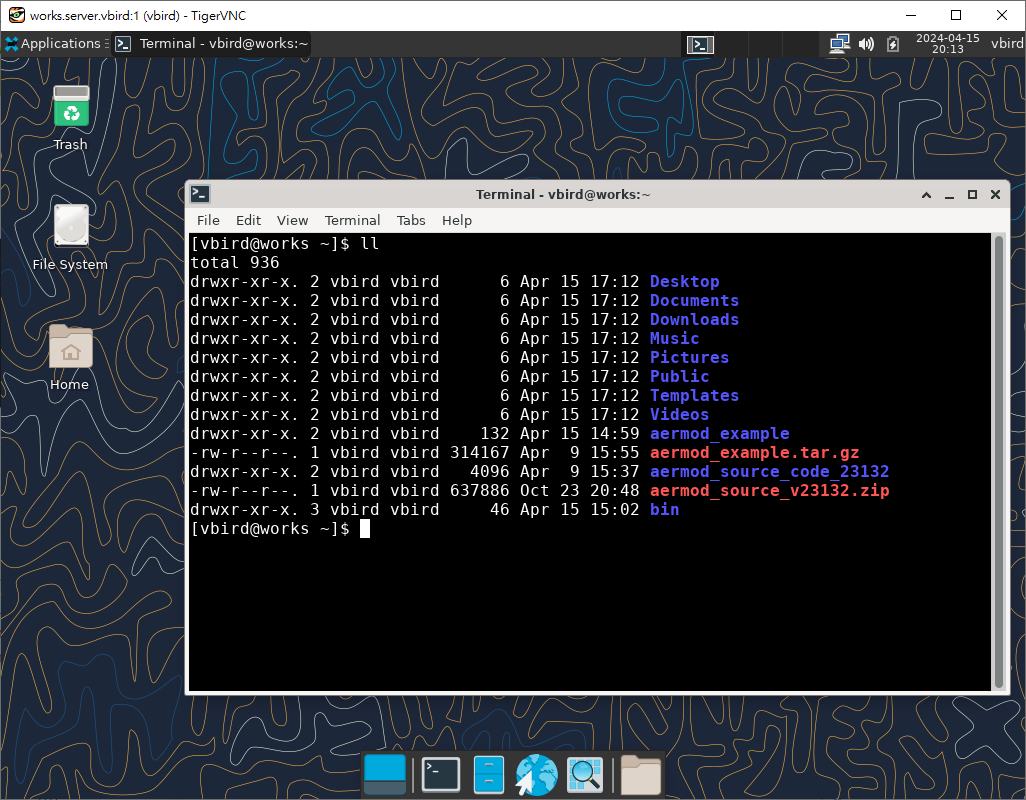The height and width of the screenshot is (800, 1026).
Task: Expand the Applications menu
Action: tap(55, 43)
